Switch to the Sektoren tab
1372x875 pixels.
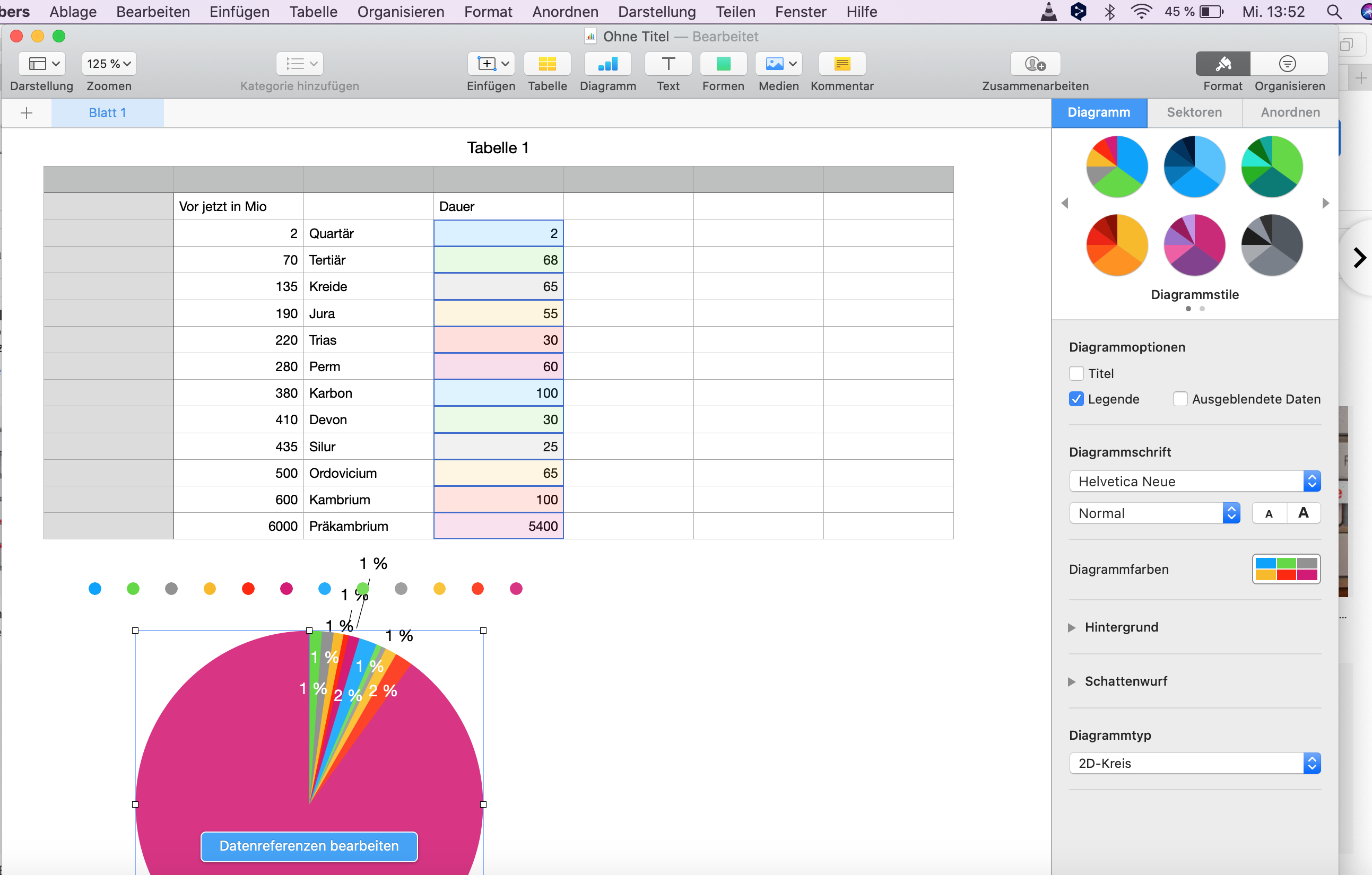coord(1194,112)
